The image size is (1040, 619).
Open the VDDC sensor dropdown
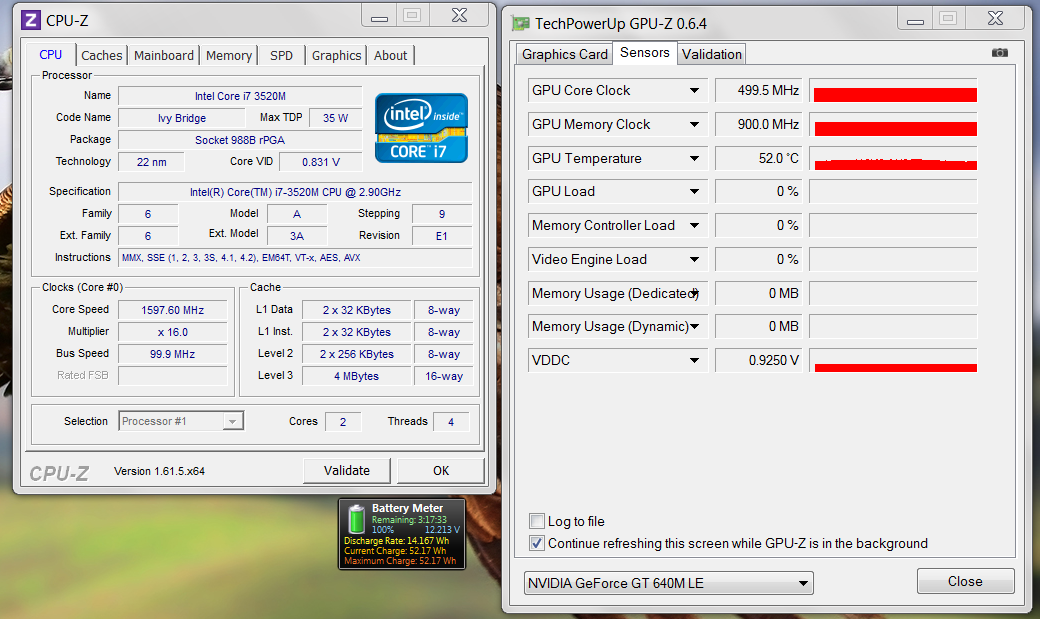click(694, 360)
